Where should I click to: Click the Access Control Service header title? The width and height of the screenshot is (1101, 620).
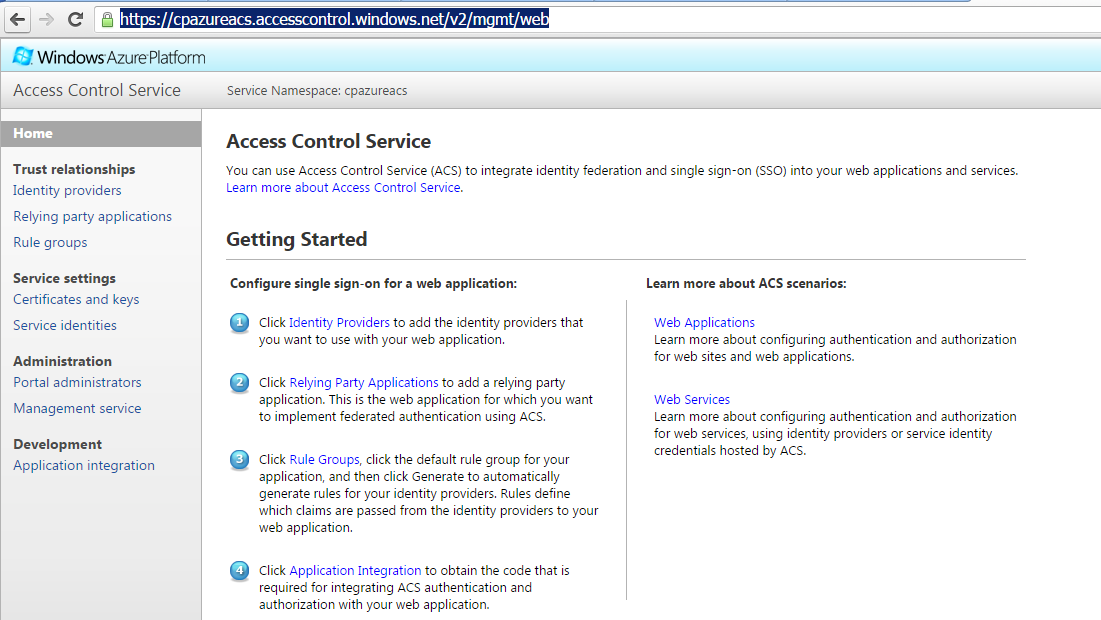(x=97, y=90)
